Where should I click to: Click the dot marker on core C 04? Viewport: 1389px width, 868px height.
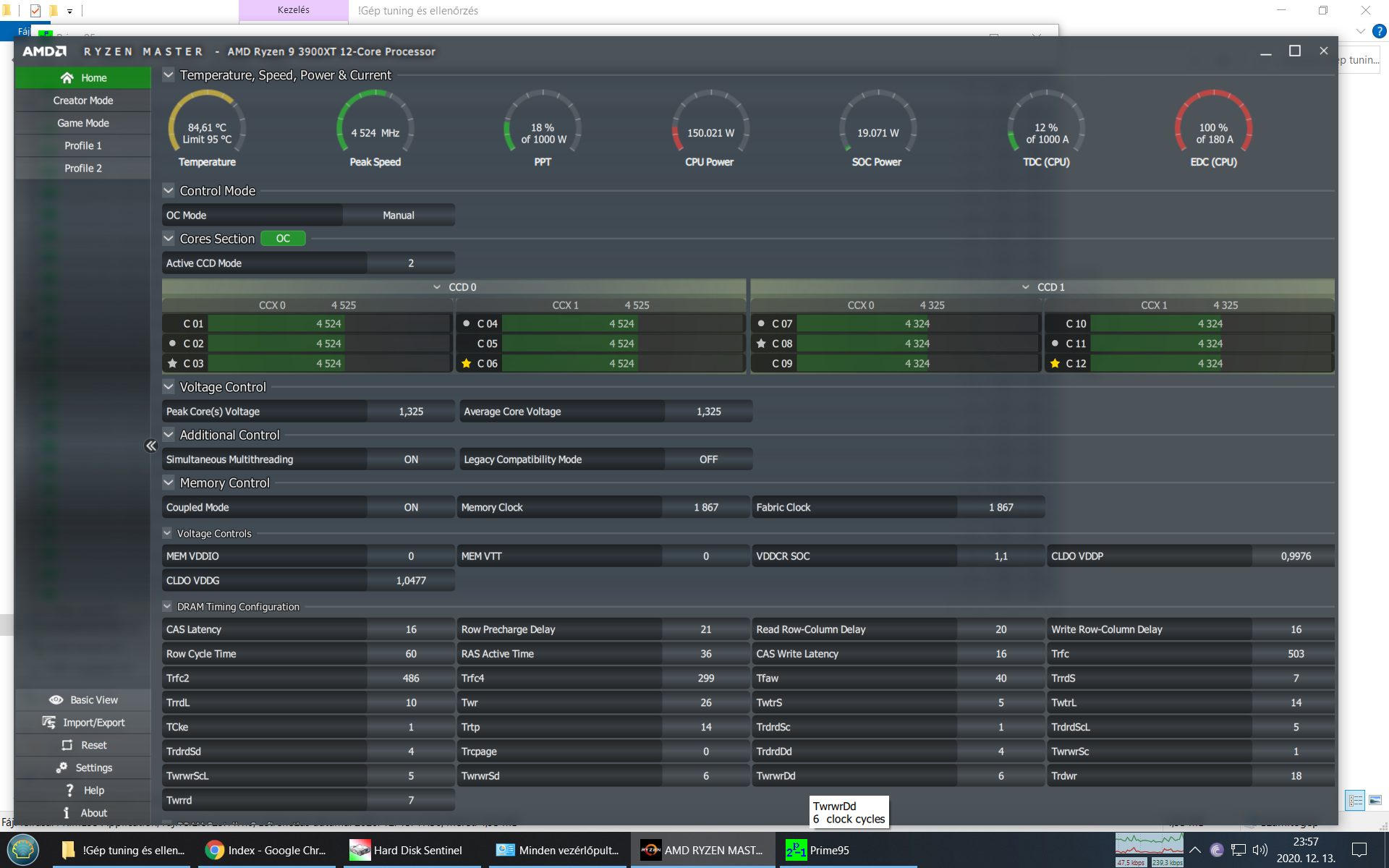(467, 323)
